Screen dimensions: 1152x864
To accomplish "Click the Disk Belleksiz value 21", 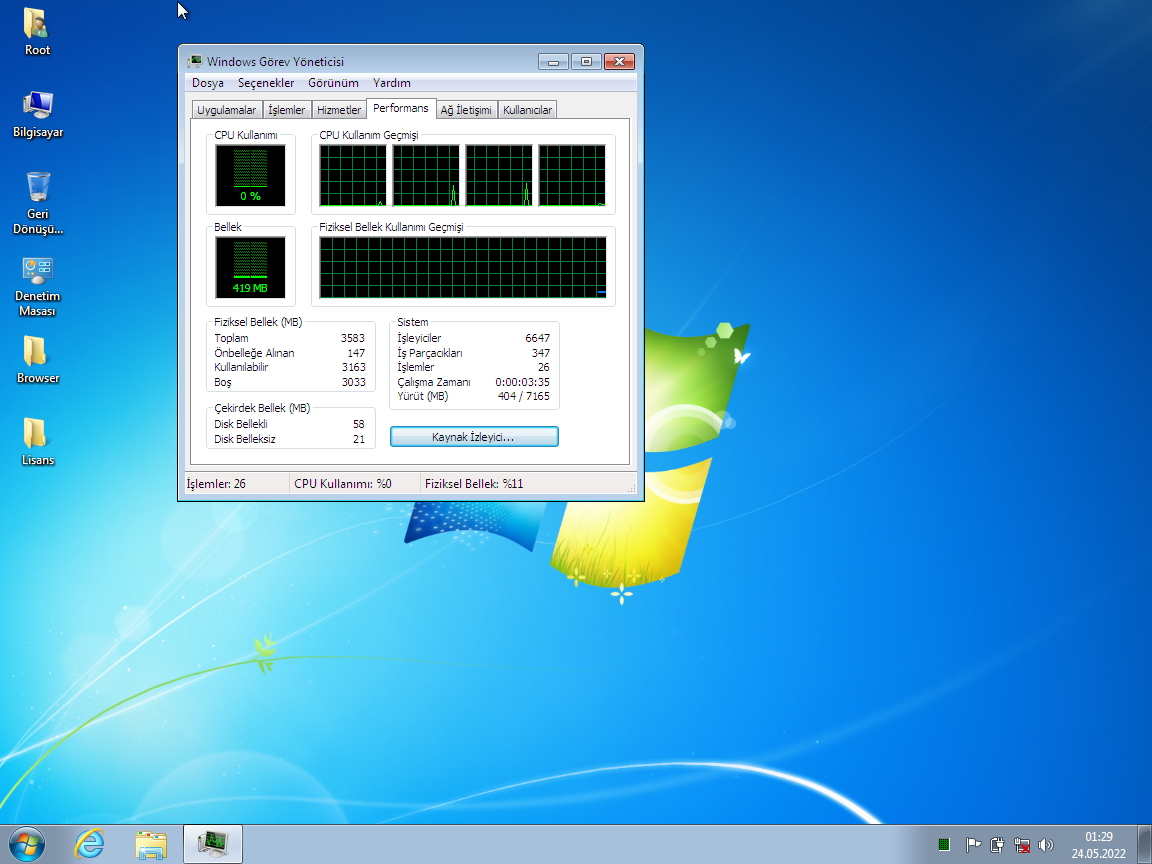I will [359, 439].
